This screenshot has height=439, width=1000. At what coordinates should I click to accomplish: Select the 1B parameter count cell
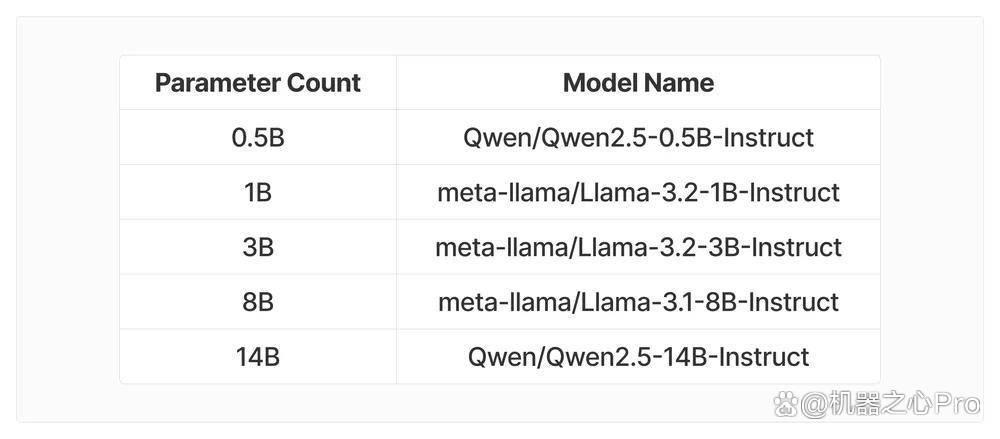pos(258,192)
